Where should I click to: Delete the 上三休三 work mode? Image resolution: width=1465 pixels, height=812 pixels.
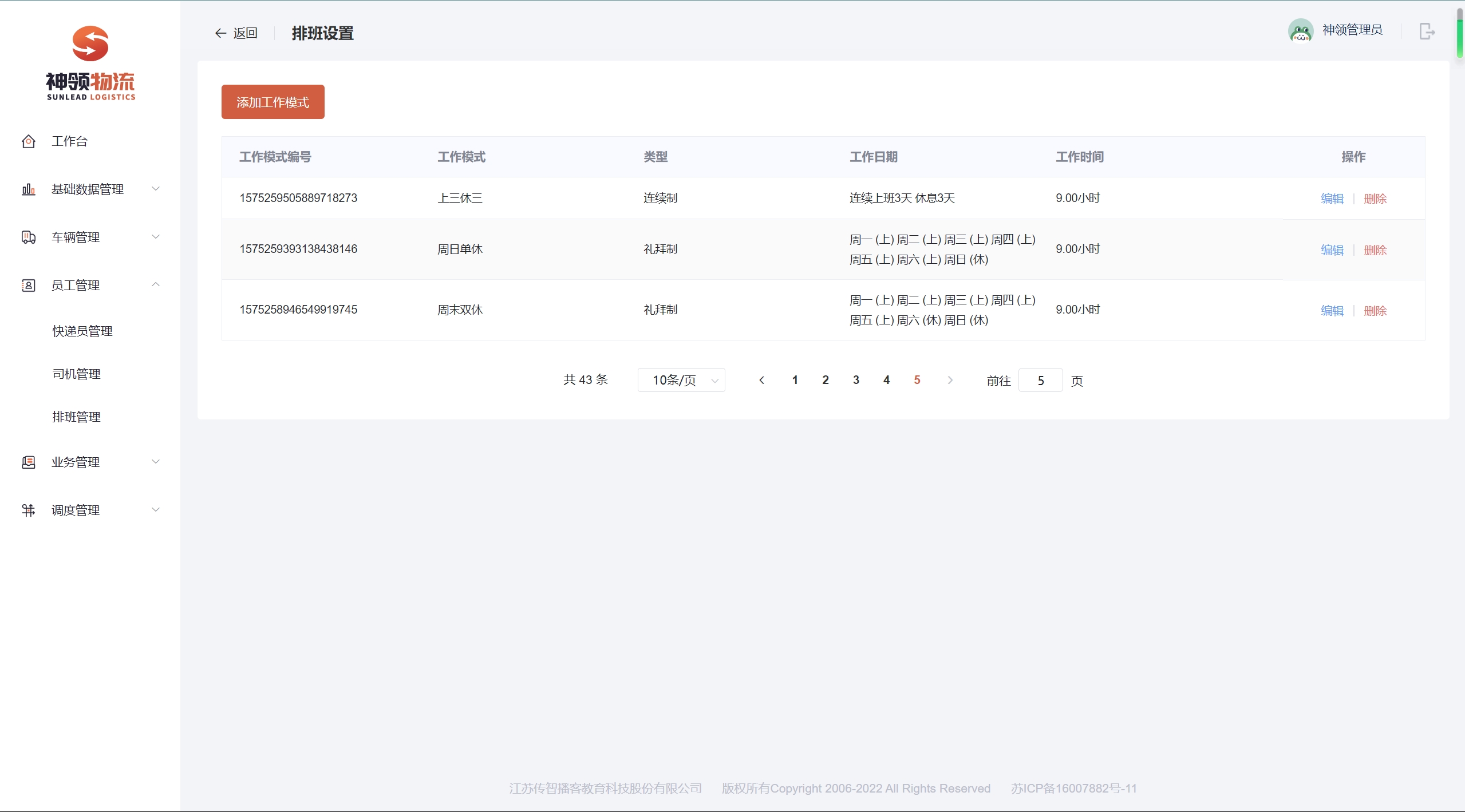pyautogui.click(x=1375, y=199)
